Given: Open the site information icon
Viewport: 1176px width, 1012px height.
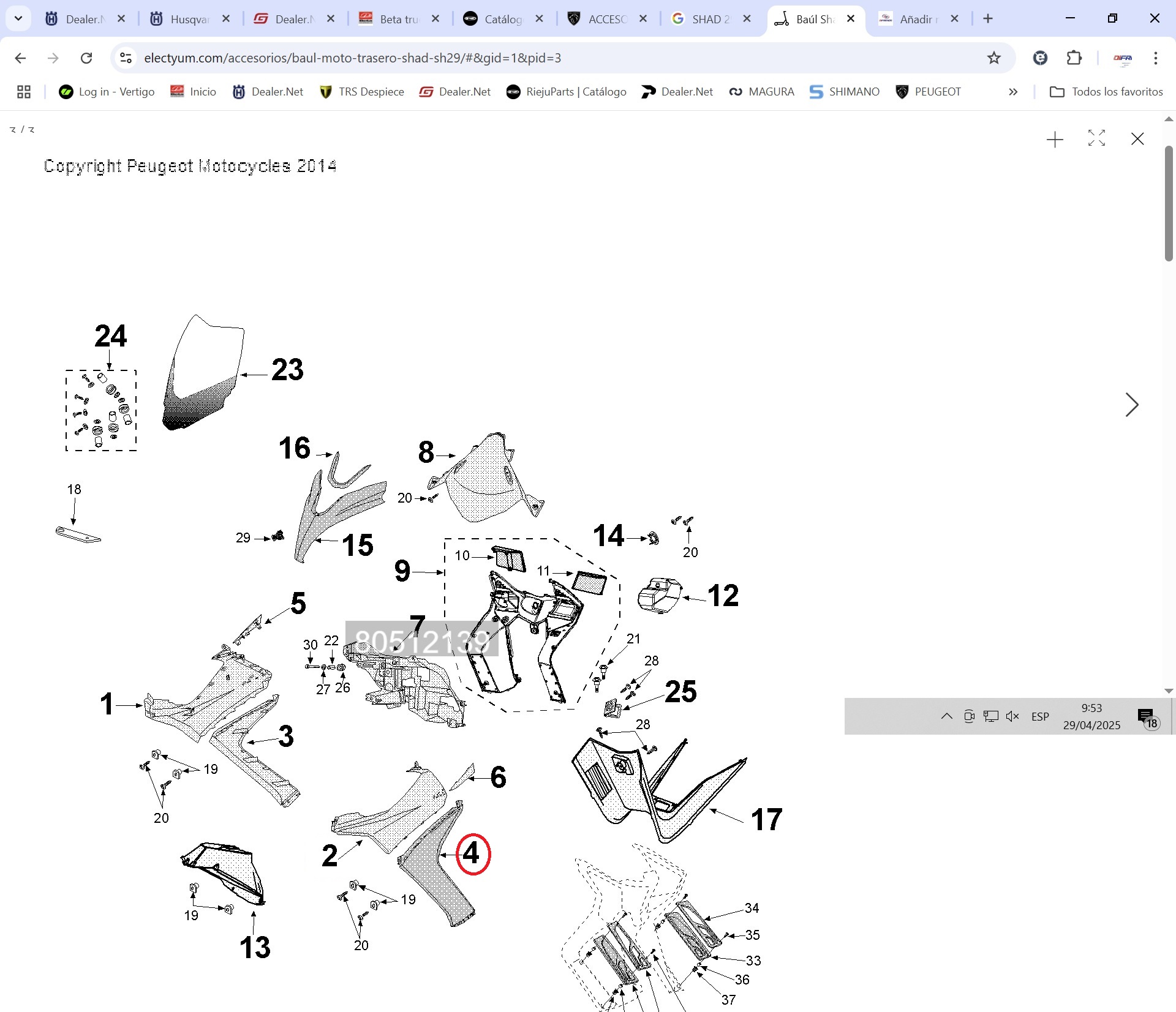Looking at the screenshot, I should 126,58.
